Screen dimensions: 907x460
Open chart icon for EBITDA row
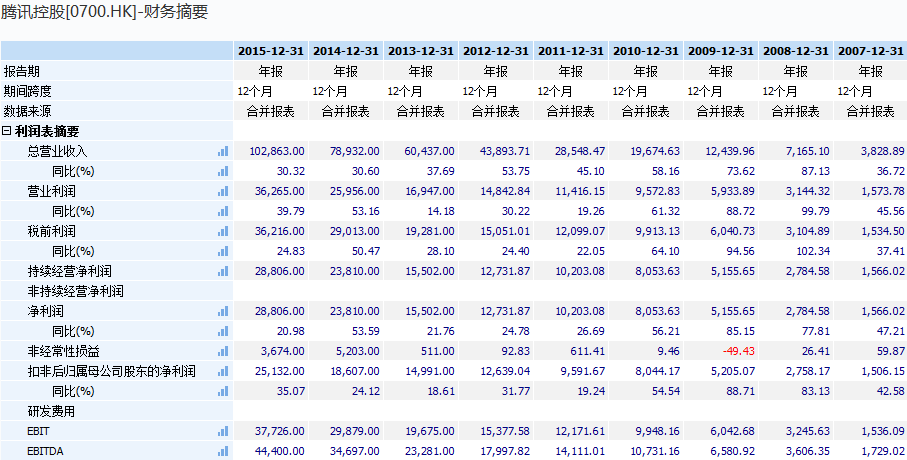pyautogui.click(x=223, y=451)
